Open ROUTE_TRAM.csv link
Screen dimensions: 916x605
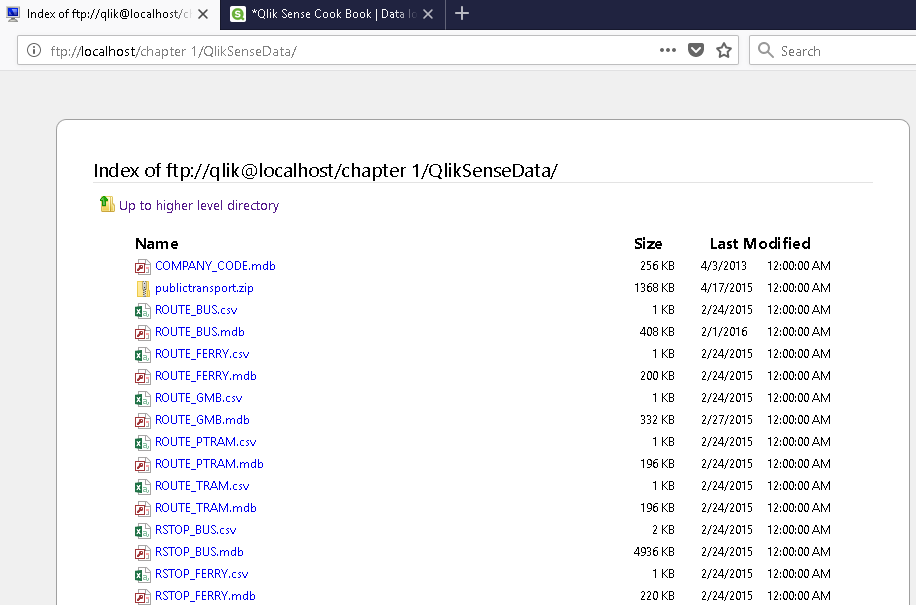[x=202, y=486]
